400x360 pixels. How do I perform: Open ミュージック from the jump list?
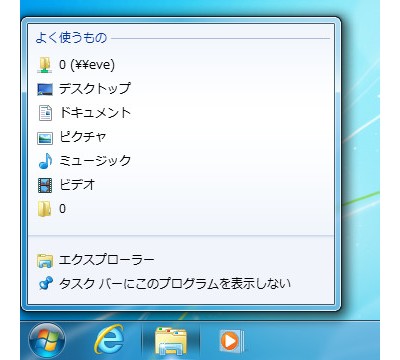[x=181, y=161]
